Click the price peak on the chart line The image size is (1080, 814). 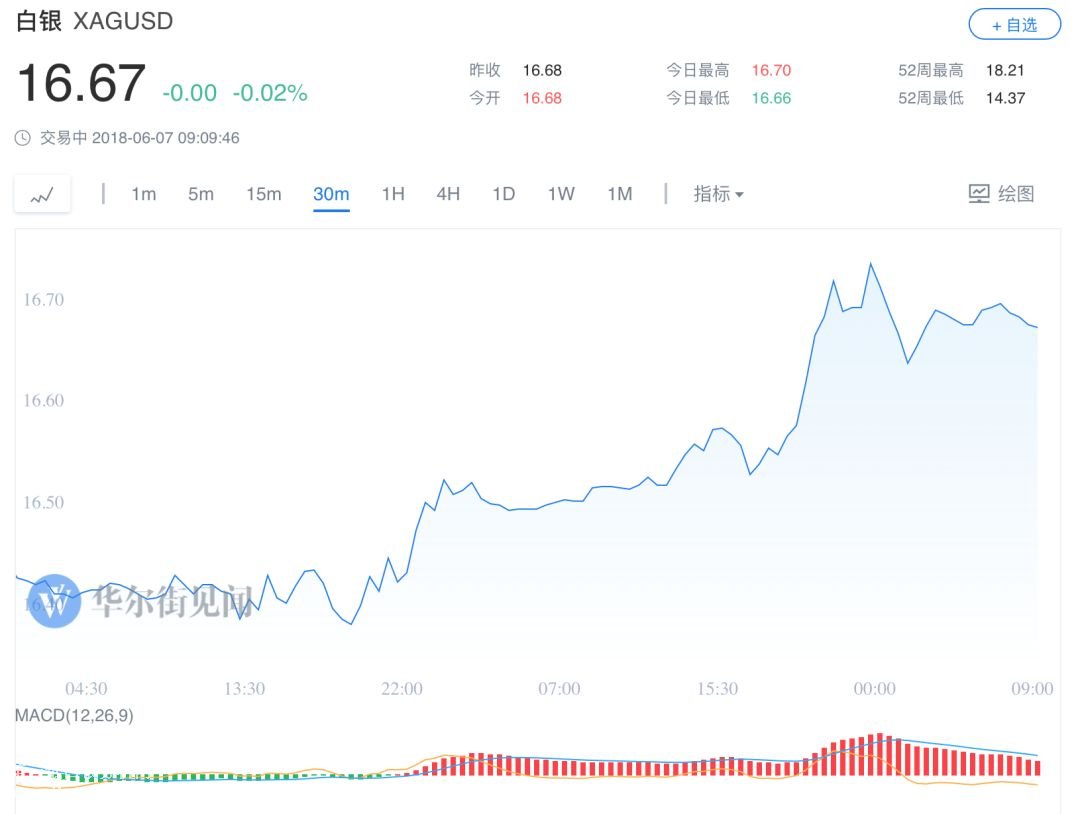(x=870, y=264)
